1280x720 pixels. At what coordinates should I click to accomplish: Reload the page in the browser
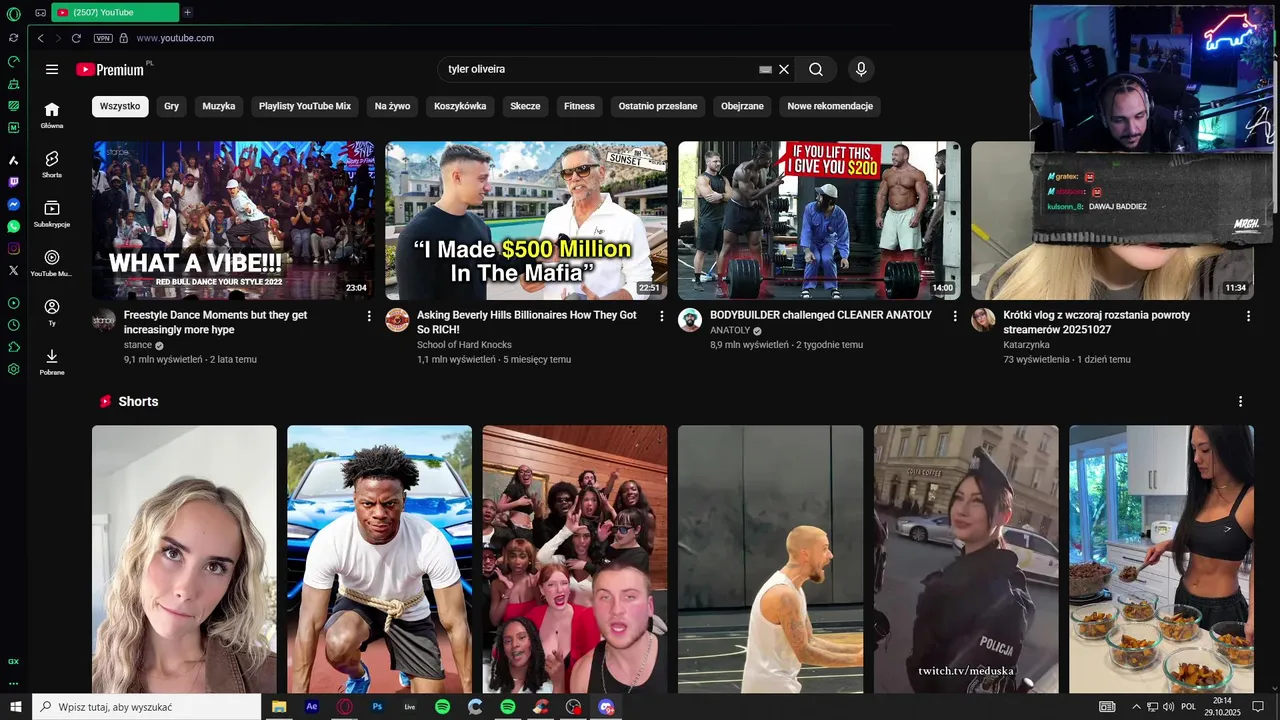[76, 38]
